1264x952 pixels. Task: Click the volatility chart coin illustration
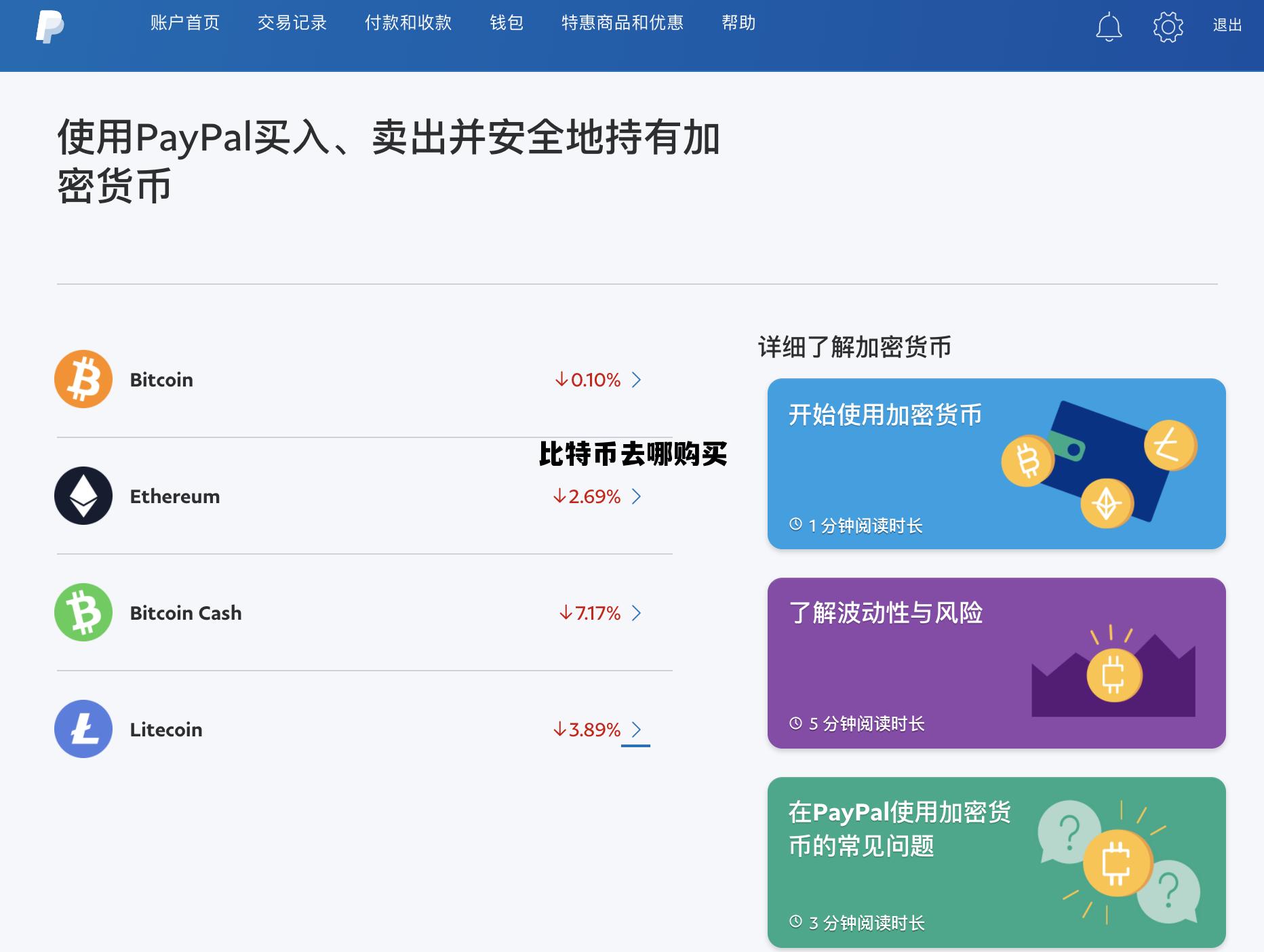[1113, 671]
